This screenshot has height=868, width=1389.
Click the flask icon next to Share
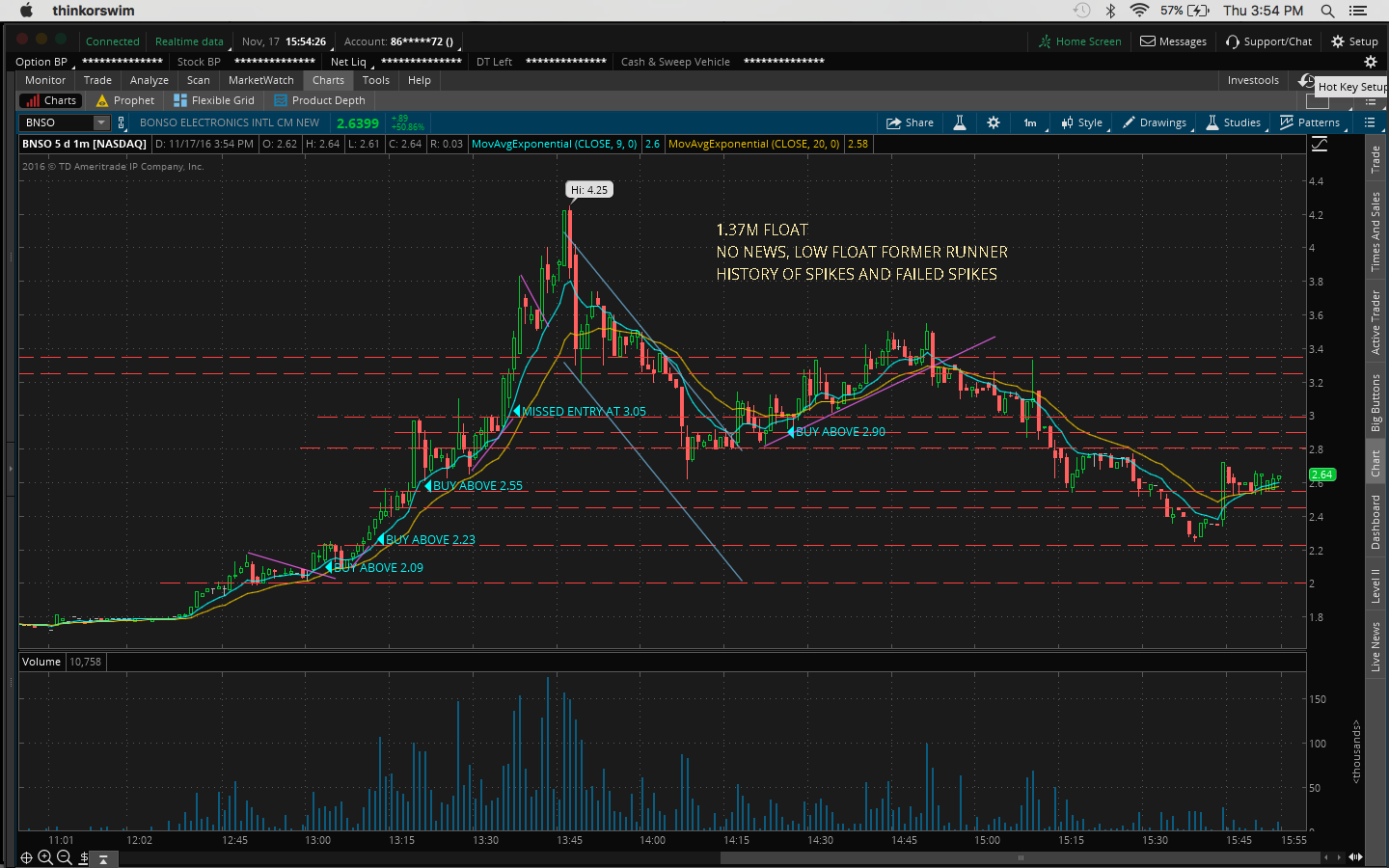tap(960, 122)
